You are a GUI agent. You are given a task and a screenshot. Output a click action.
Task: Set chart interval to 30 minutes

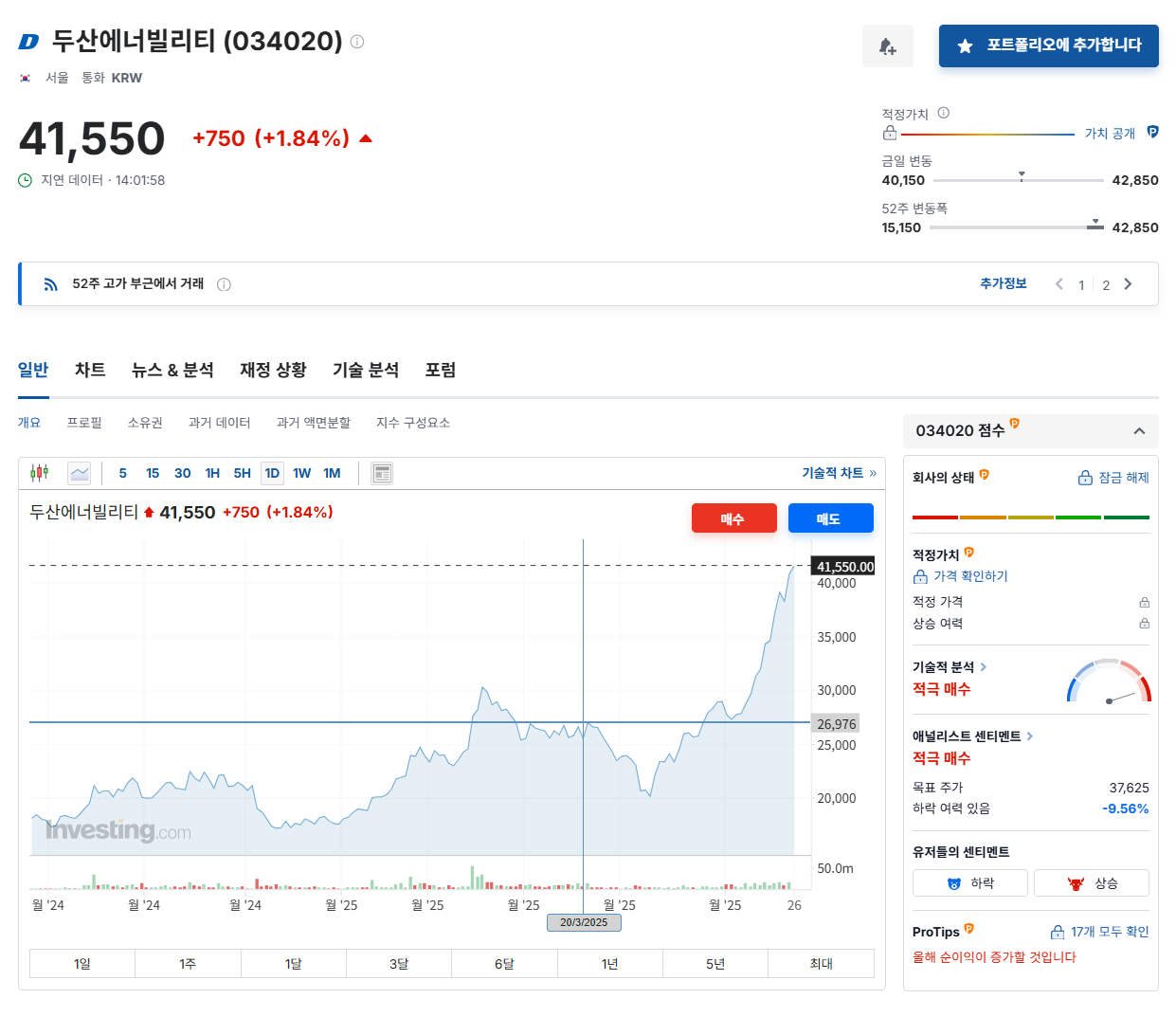(x=183, y=473)
